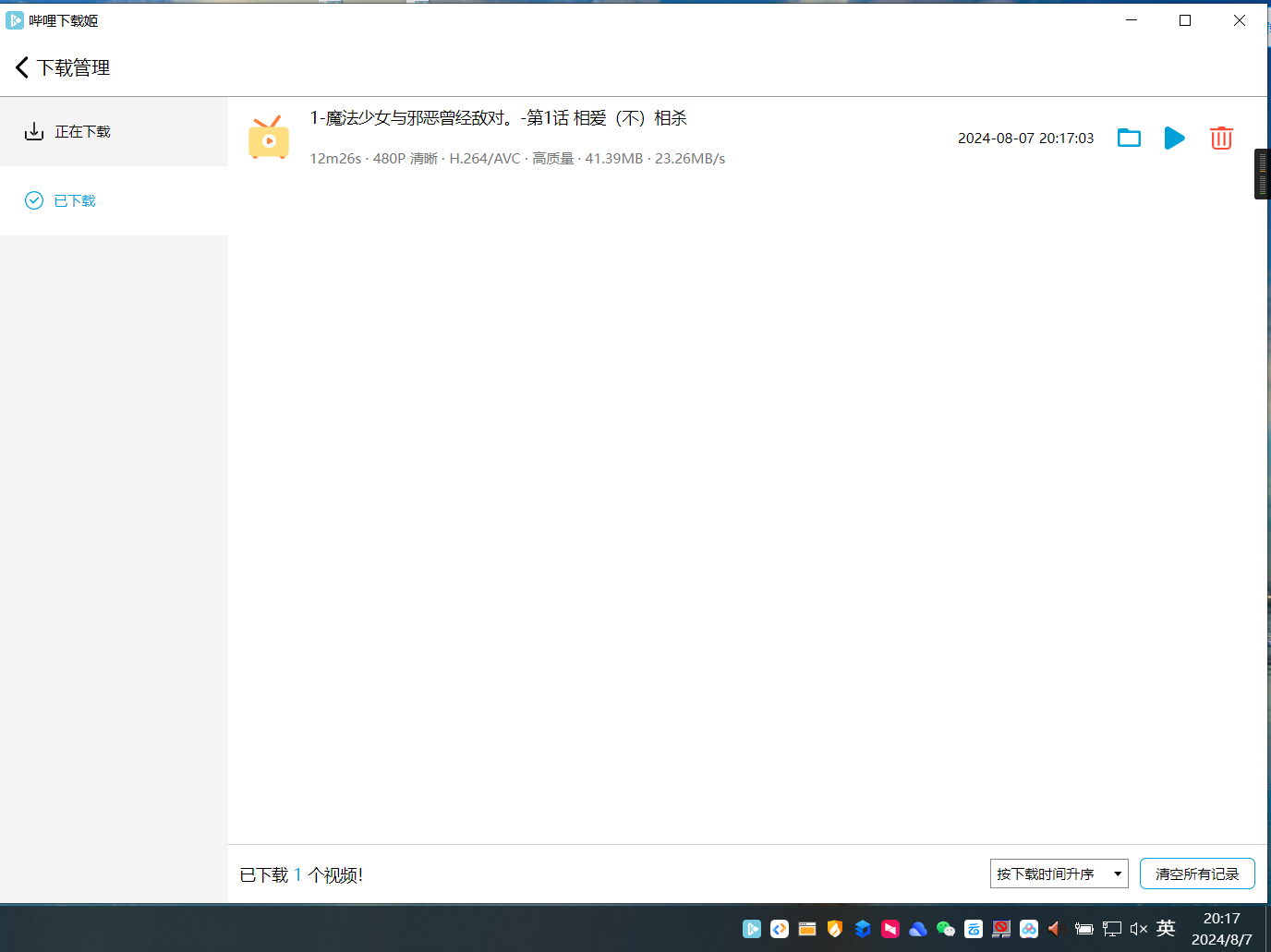Play the downloaded video
The image size is (1271, 952).
pos(1174,139)
